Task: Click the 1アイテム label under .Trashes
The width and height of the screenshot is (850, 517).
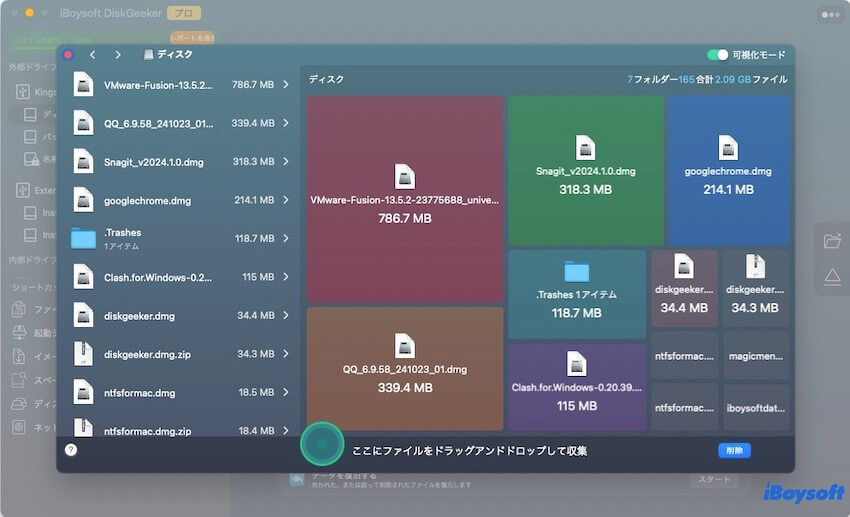Action: [121, 246]
